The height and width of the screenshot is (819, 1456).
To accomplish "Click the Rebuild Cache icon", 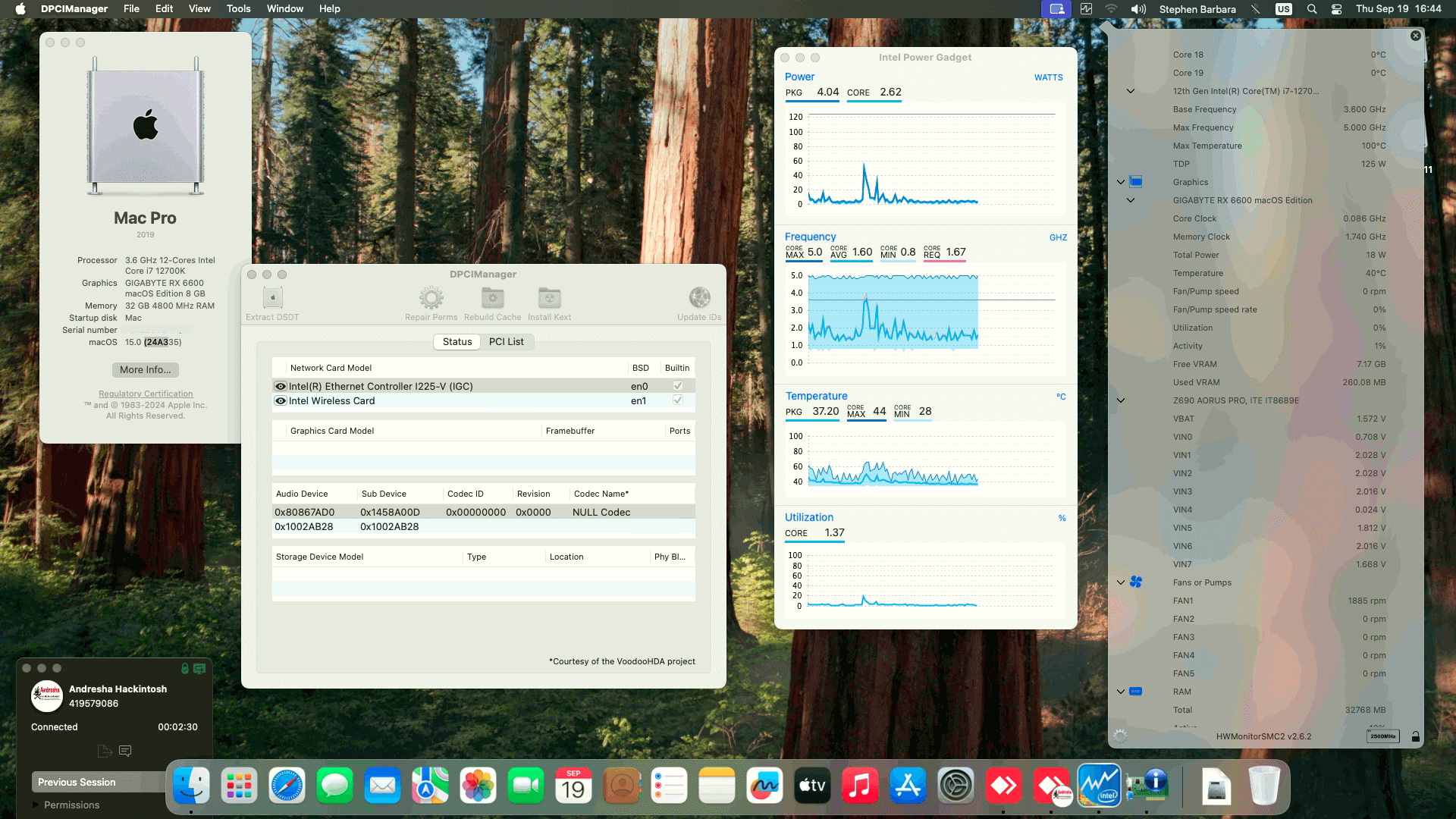I will click(x=492, y=298).
